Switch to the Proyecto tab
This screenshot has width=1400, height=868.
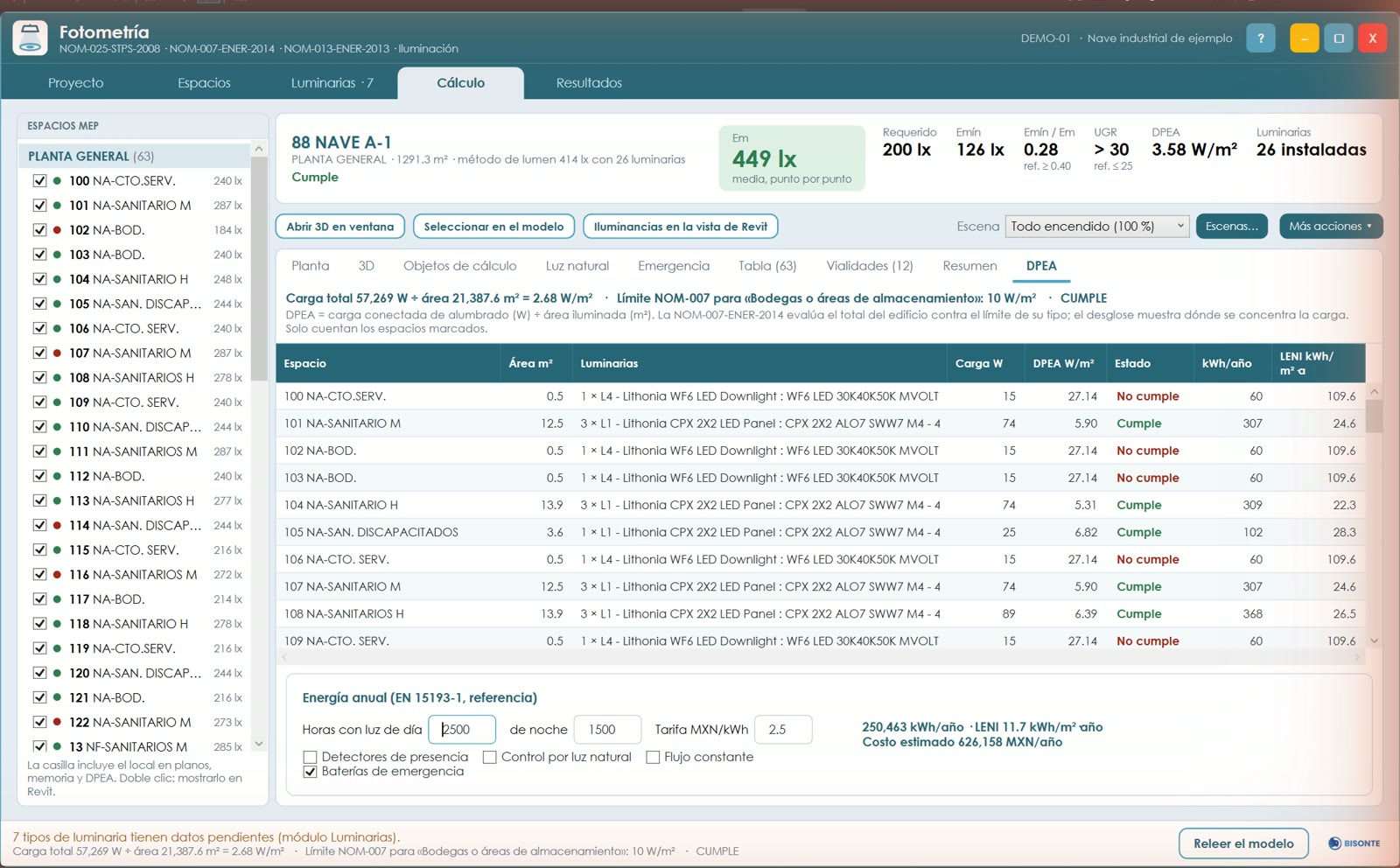(x=75, y=83)
